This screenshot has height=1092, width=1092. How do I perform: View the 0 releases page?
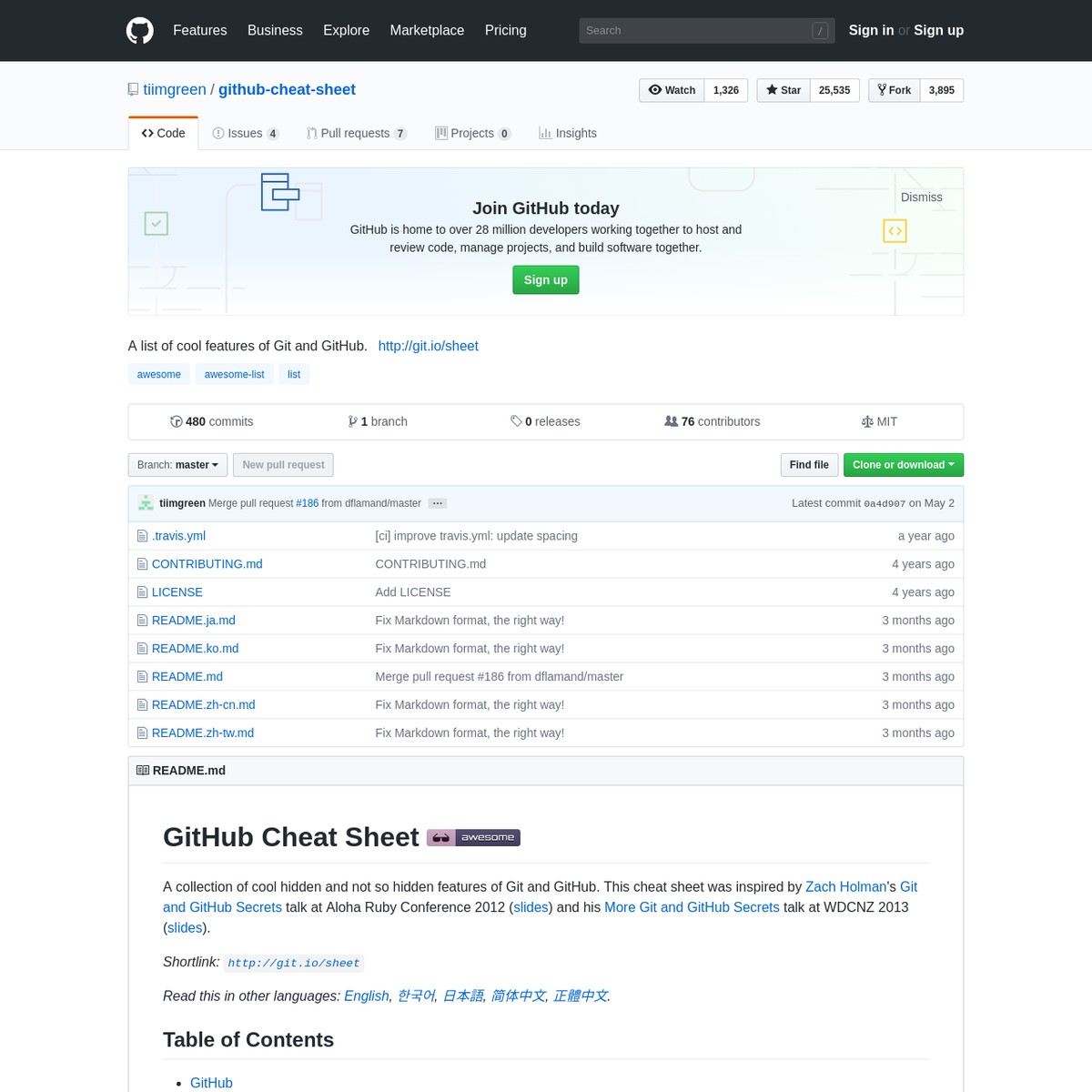pos(545,421)
